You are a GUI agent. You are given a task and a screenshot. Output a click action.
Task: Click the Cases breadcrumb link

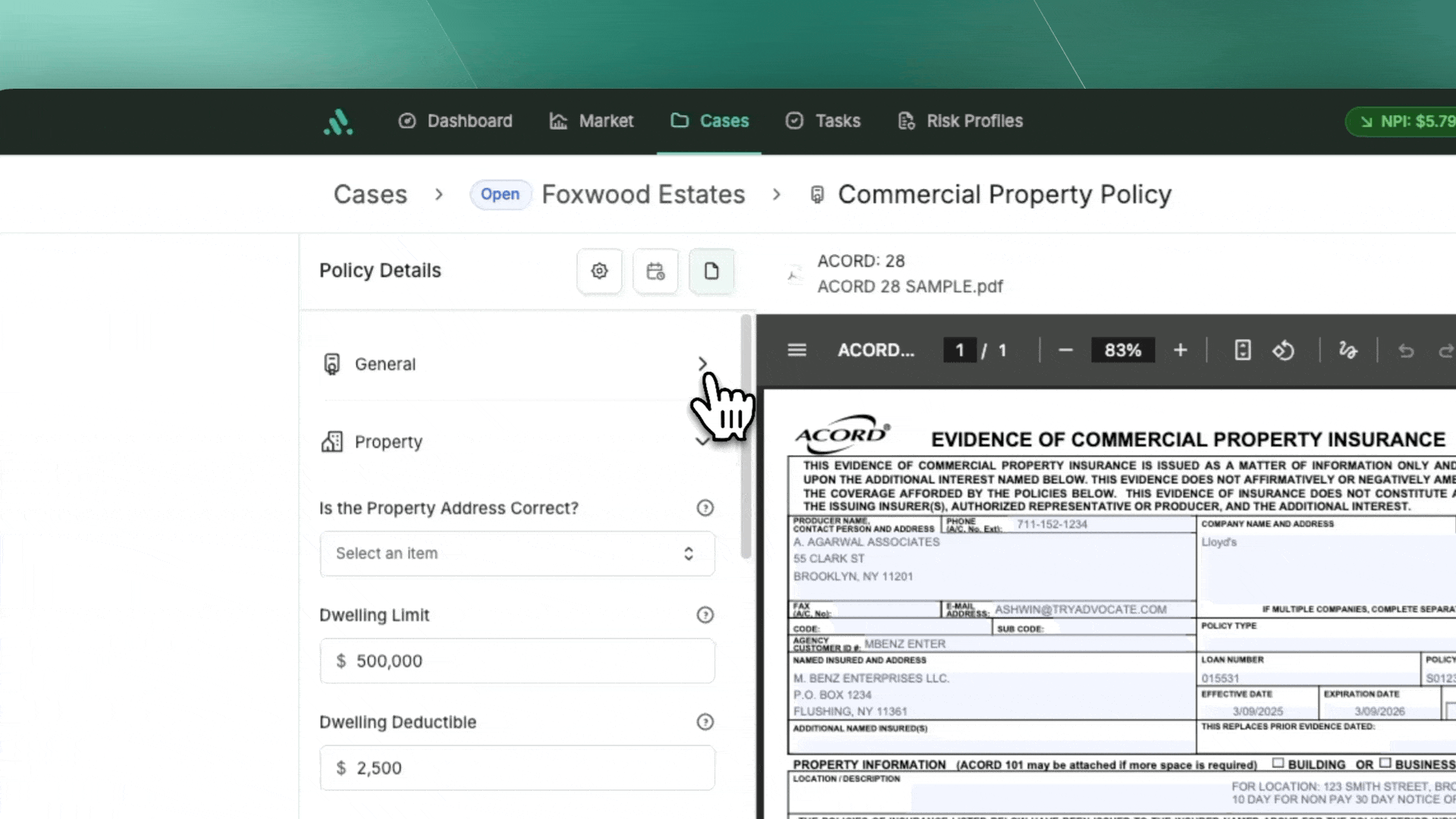pyautogui.click(x=370, y=195)
